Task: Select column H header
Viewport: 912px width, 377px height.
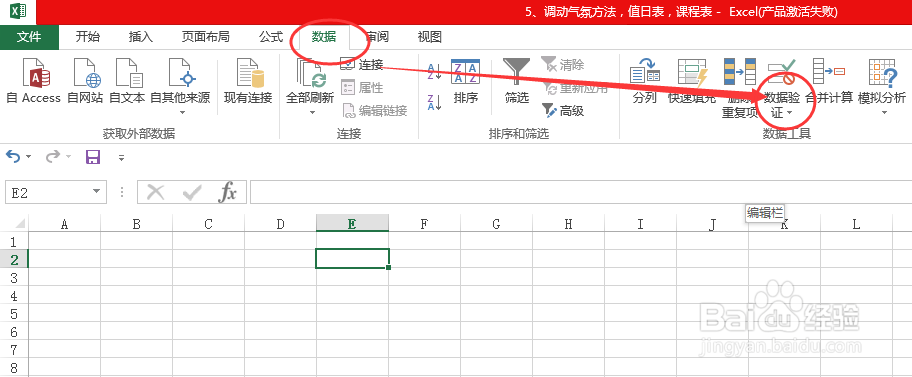Action: click(x=569, y=224)
